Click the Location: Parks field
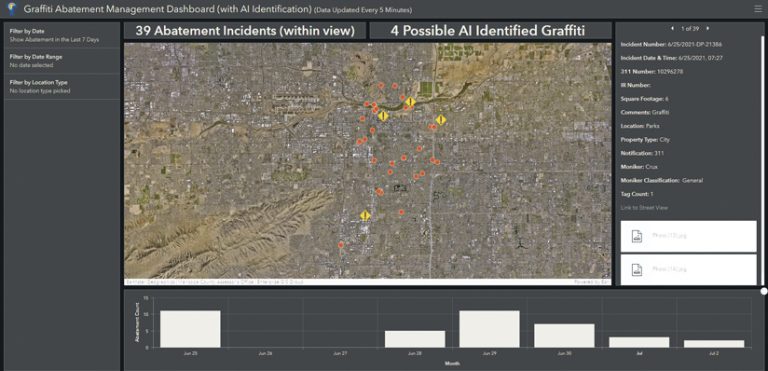 point(640,126)
